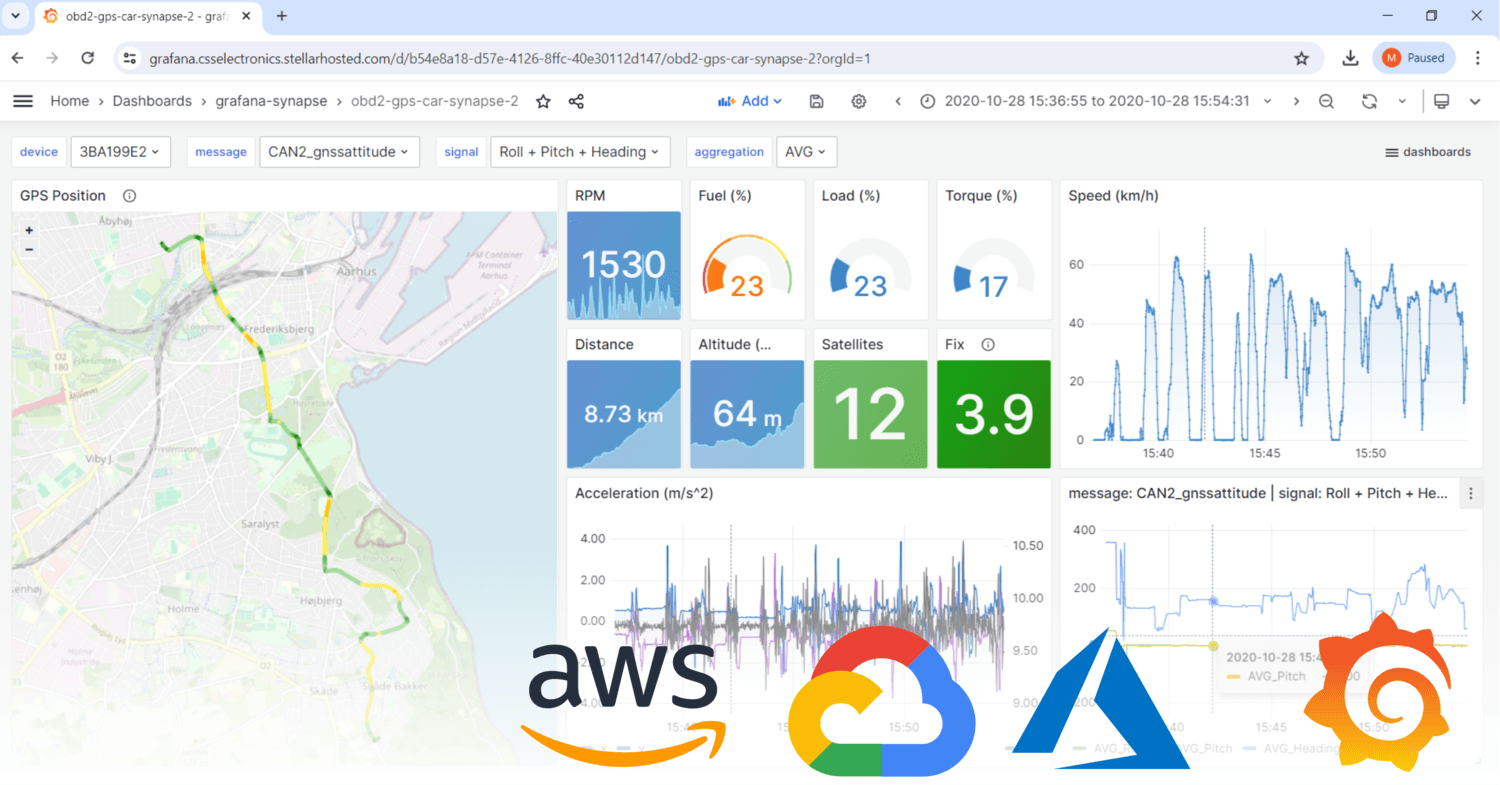Select the obd2-gps-car-synapse-2 browser tab

[x=148, y=16]
